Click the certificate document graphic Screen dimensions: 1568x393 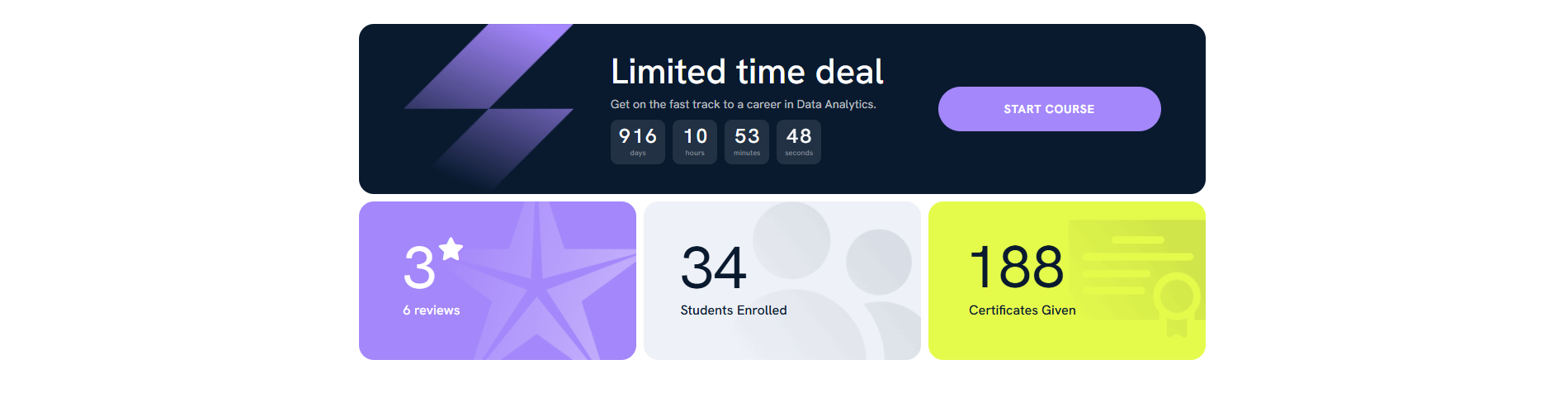click(x=1137, y=271)
